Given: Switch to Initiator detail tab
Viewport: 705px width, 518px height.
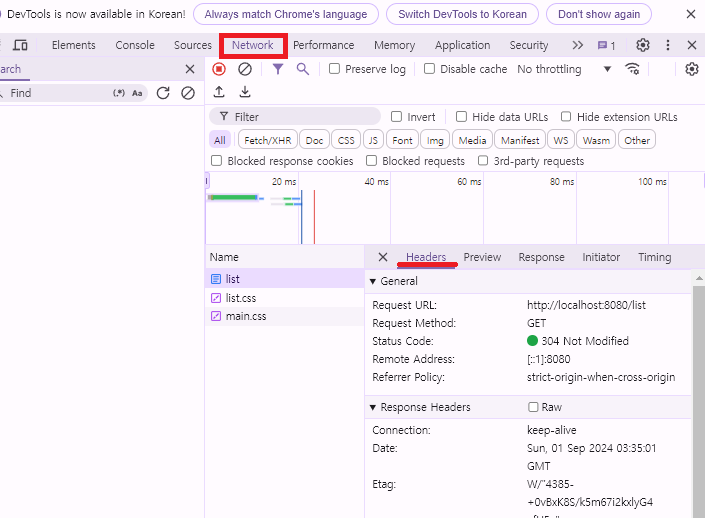Looking at the screenshot, I should tap(601, 257).
